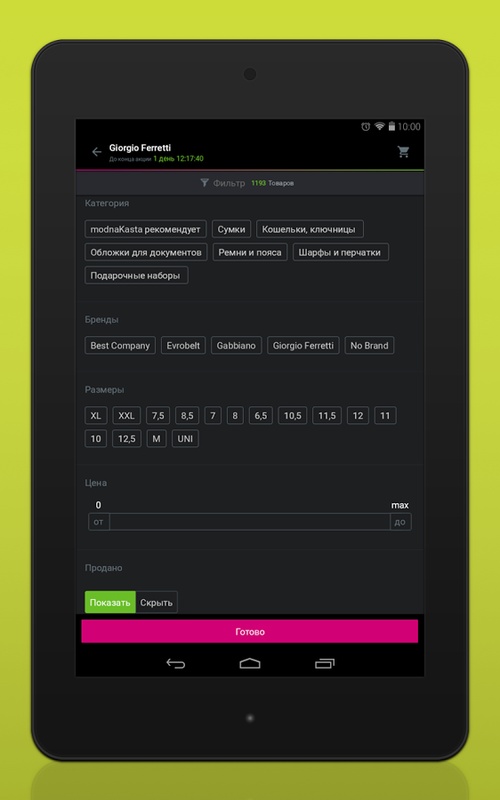Toggle the XXL size chip
The height and width of the screenshot is (800, 500).
[x=127, y=415]
